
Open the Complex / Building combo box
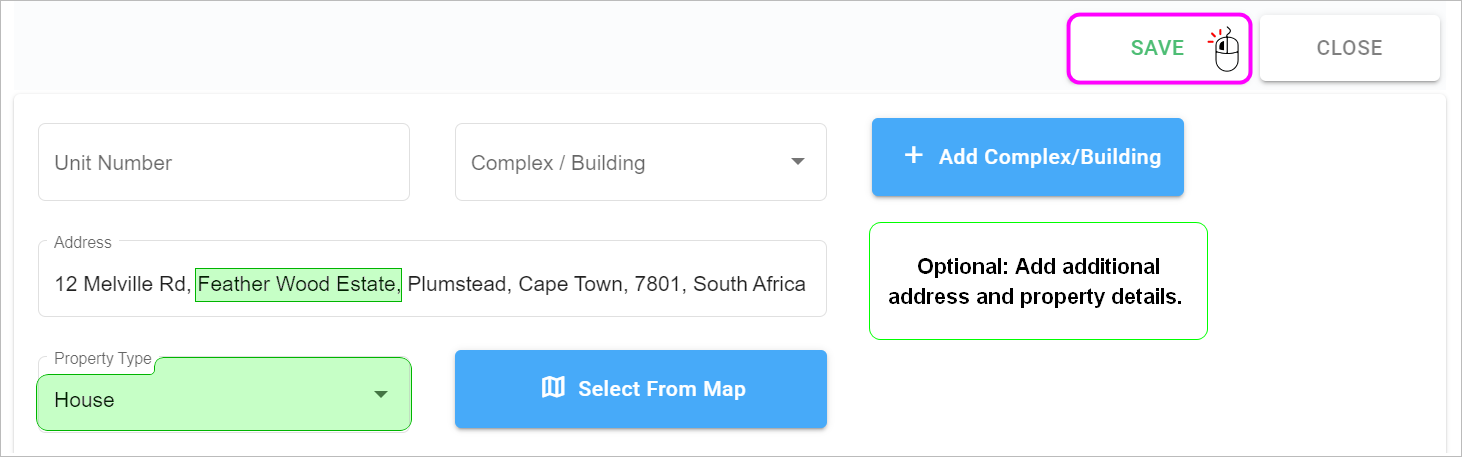[x=641, y=162]
